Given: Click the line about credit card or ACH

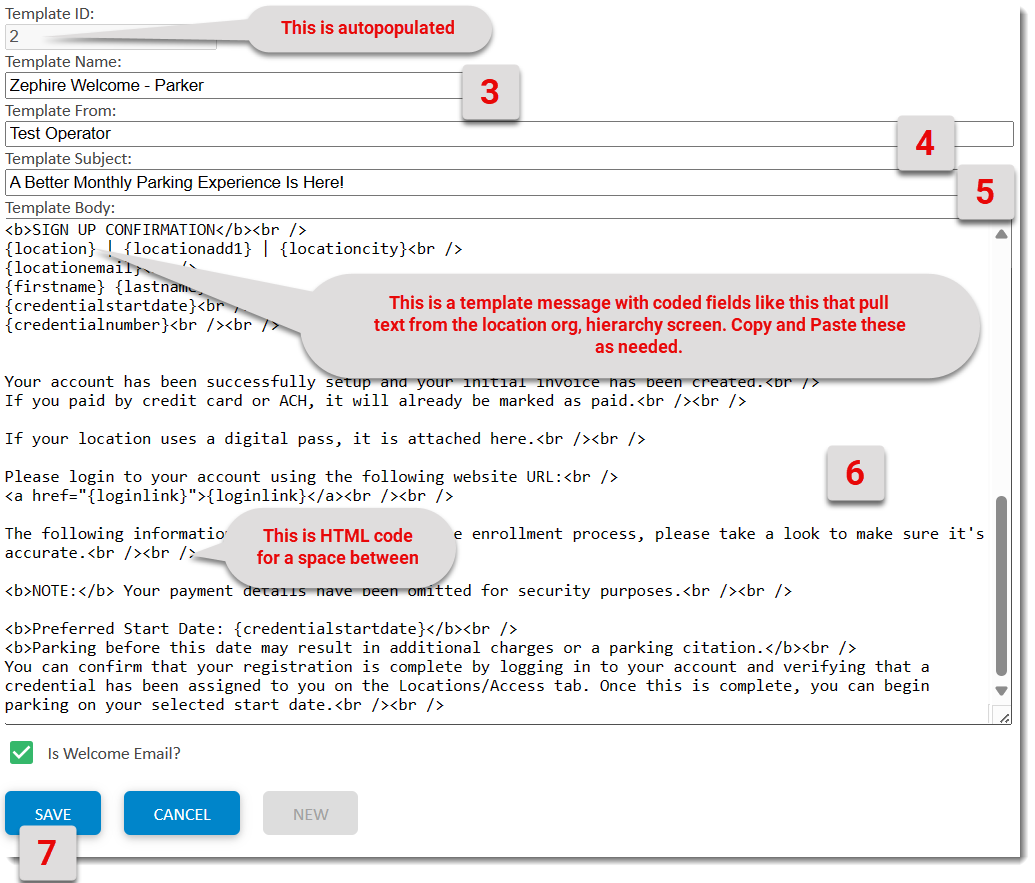Looking at the screenshot, I should point(376,401).
